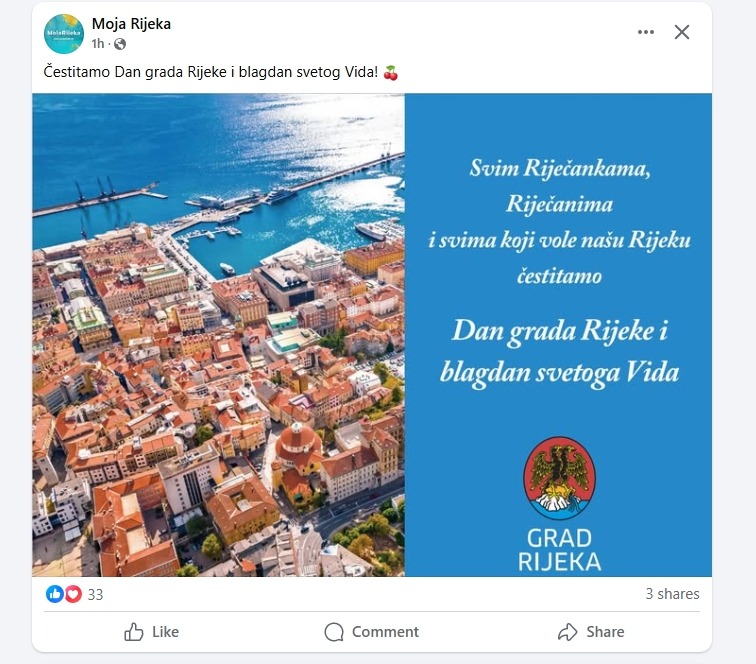Click the blue greeting card text panel
Viewport: 756px width, 664px height.
(558, 335)
